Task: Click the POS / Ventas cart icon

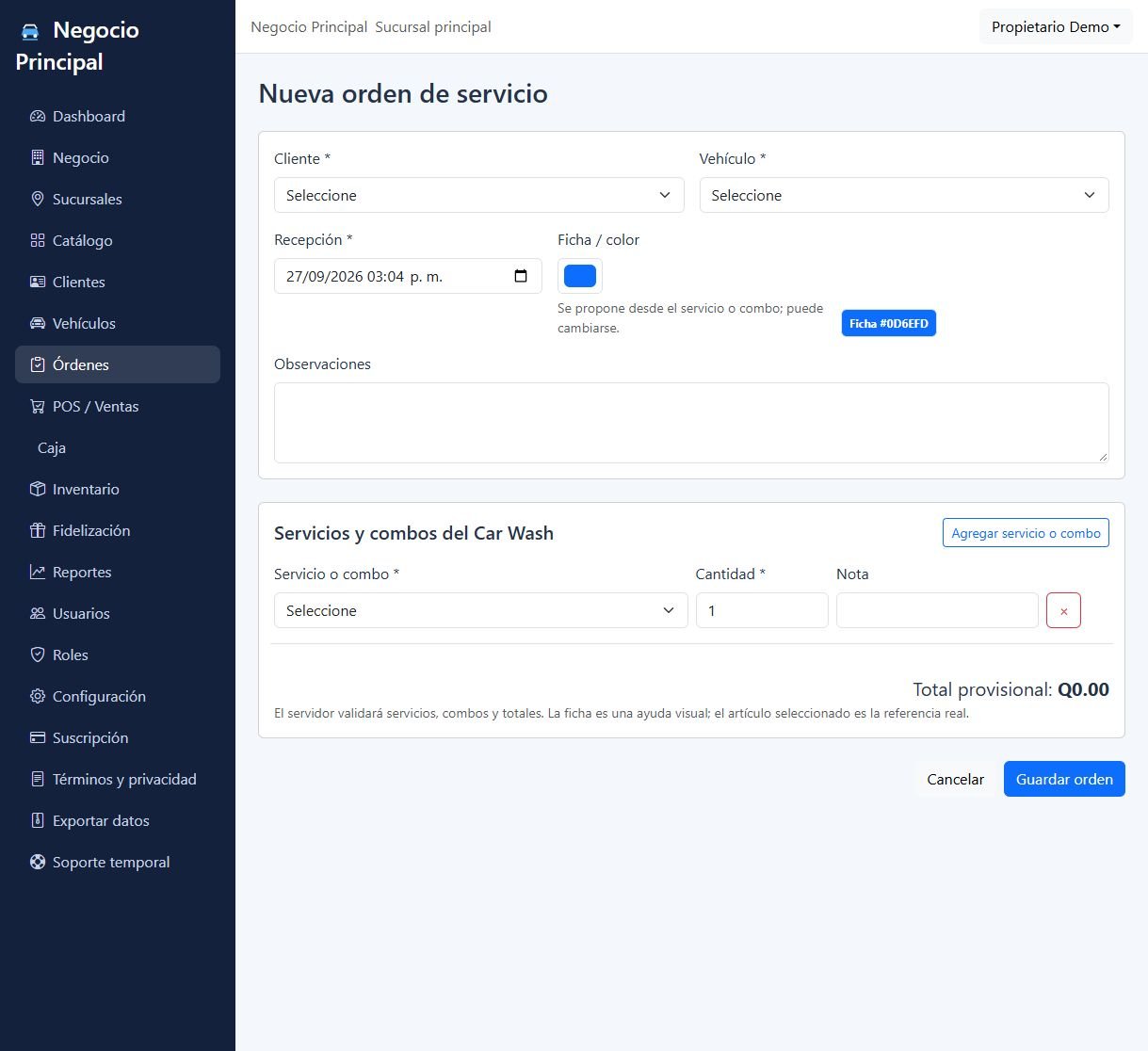Action: click(38, 407)
